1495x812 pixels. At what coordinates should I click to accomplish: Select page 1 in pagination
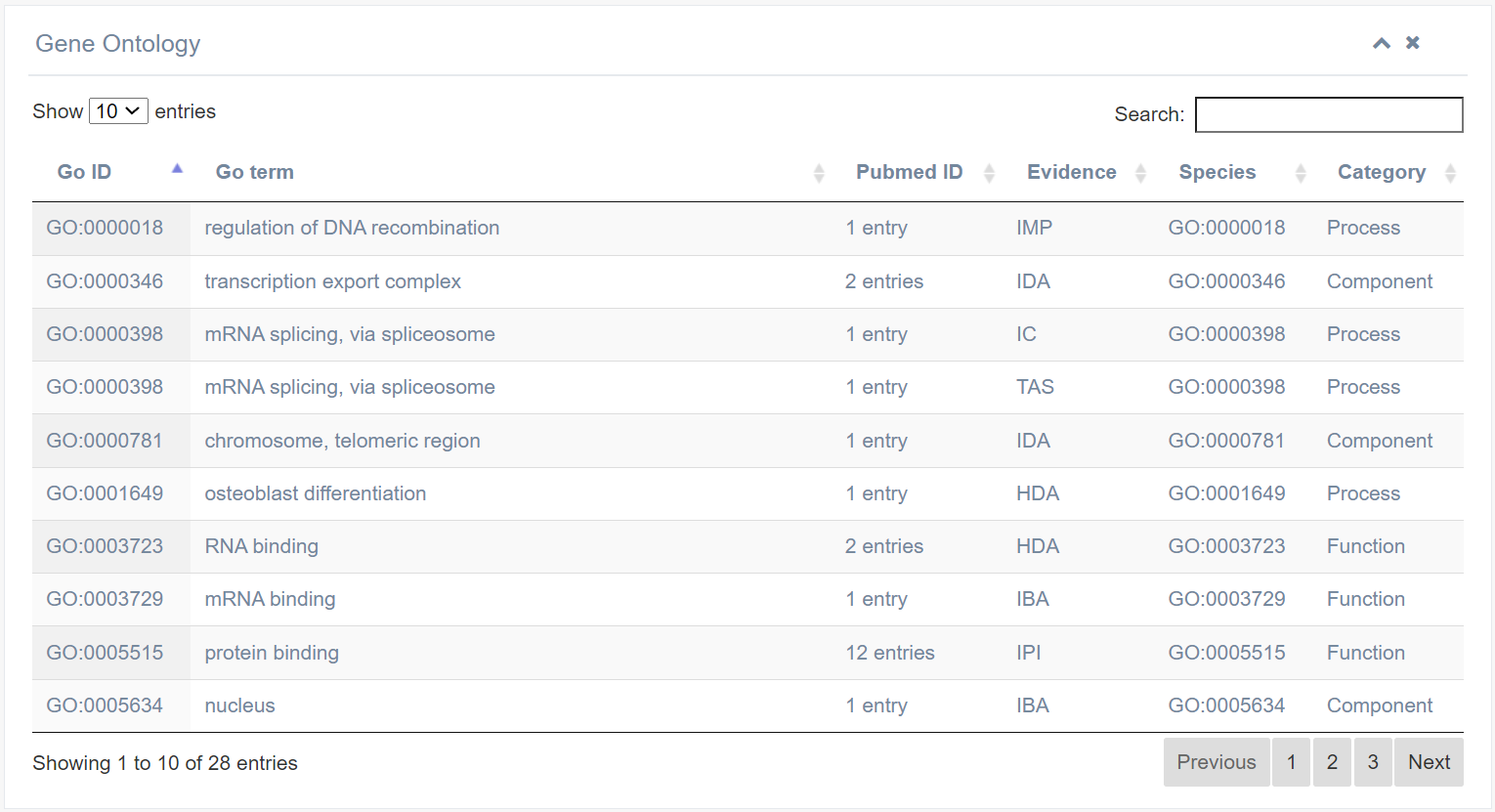pos(1292,762)
